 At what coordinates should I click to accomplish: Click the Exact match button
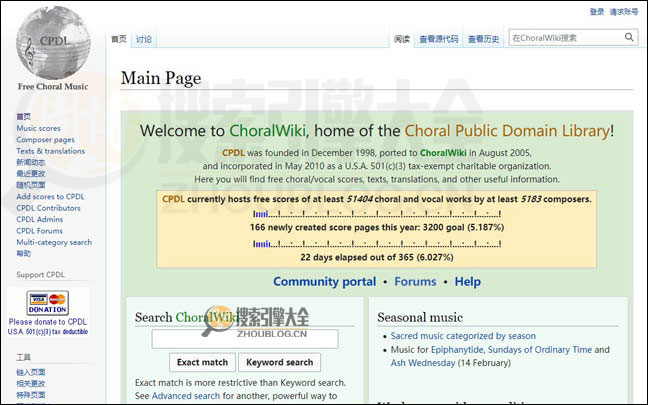pyautogui.click(x=202, y=362)
